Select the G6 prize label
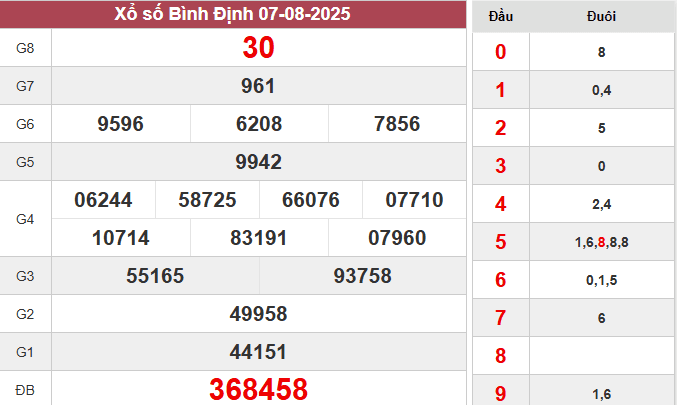The image size is (677, 405). coord(25,124)
